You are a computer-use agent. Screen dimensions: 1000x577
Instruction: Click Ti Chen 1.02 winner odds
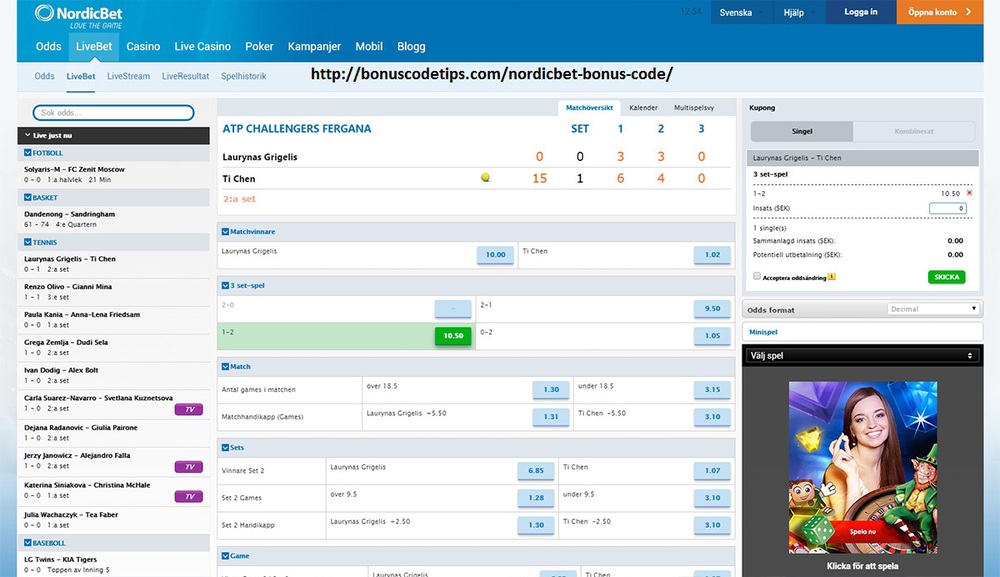click(712, 254)
